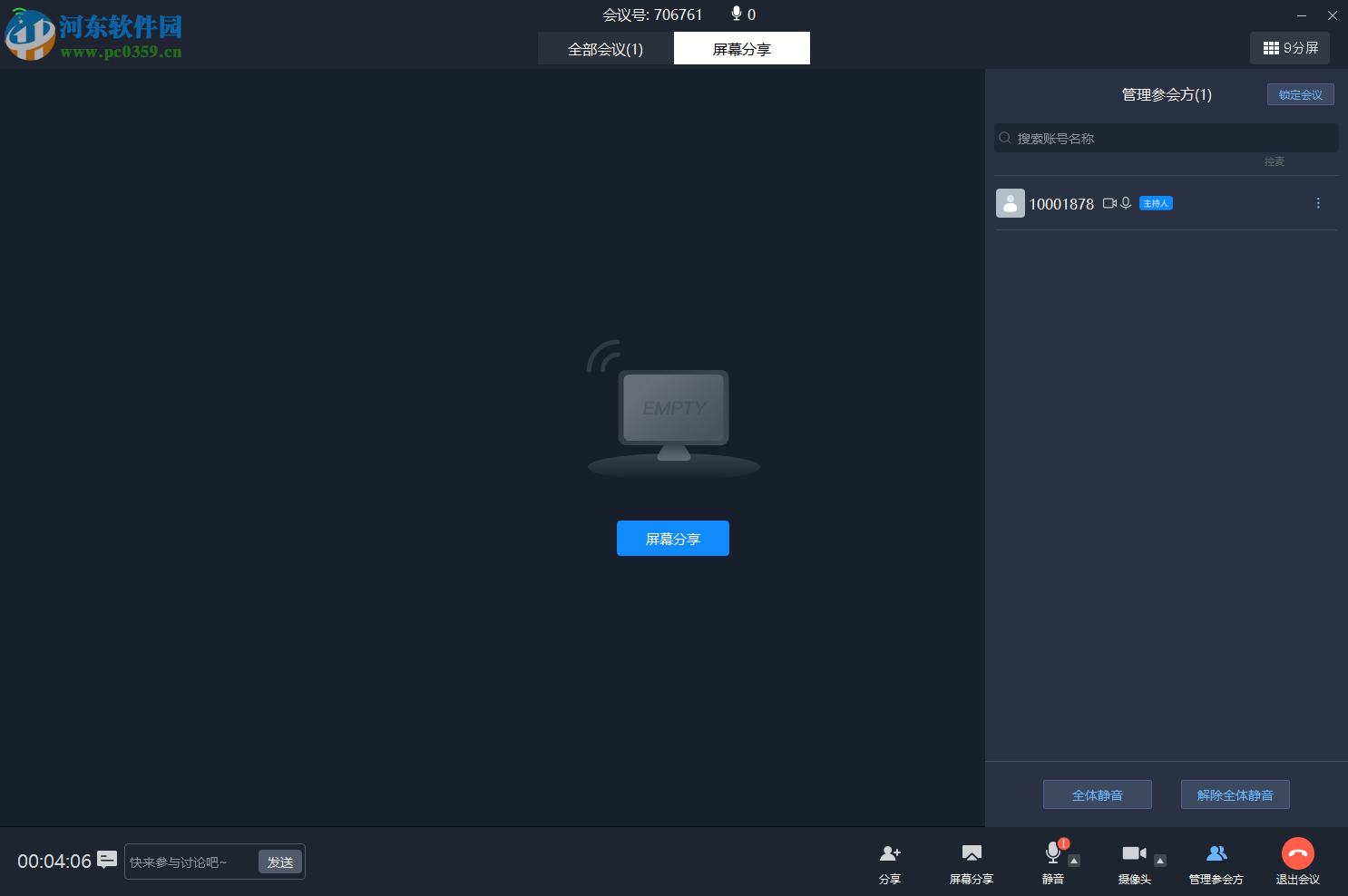The height and width of the screenshot is (896, 1348).
Task: Expand the microphone options arrow
Action: (1074, 861)
